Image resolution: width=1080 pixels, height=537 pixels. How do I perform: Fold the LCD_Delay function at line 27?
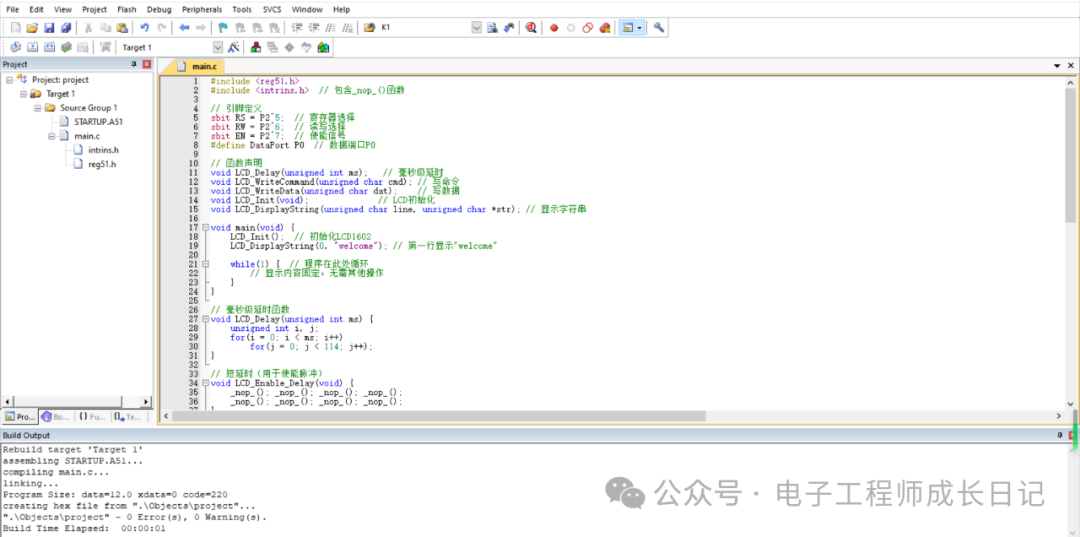[205, 319]
